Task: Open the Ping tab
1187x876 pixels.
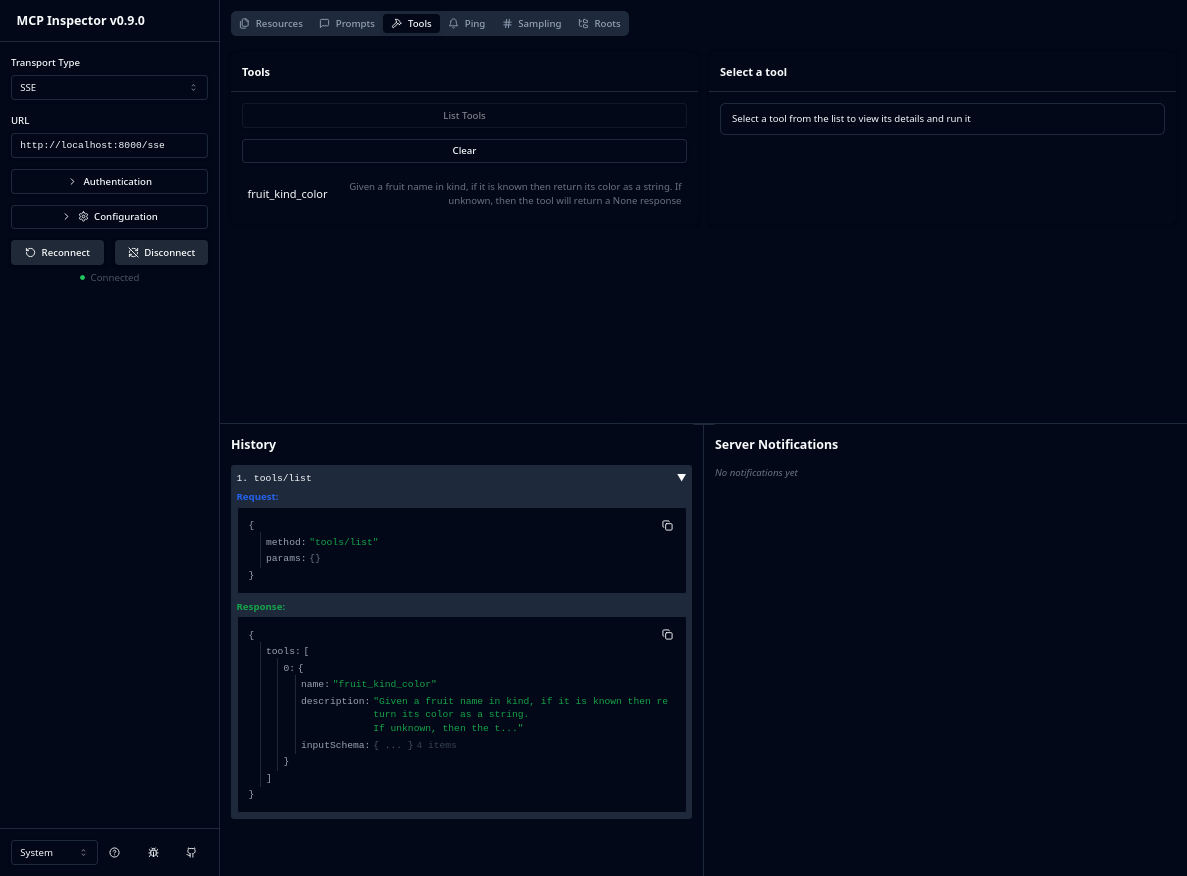Action: 466,23
